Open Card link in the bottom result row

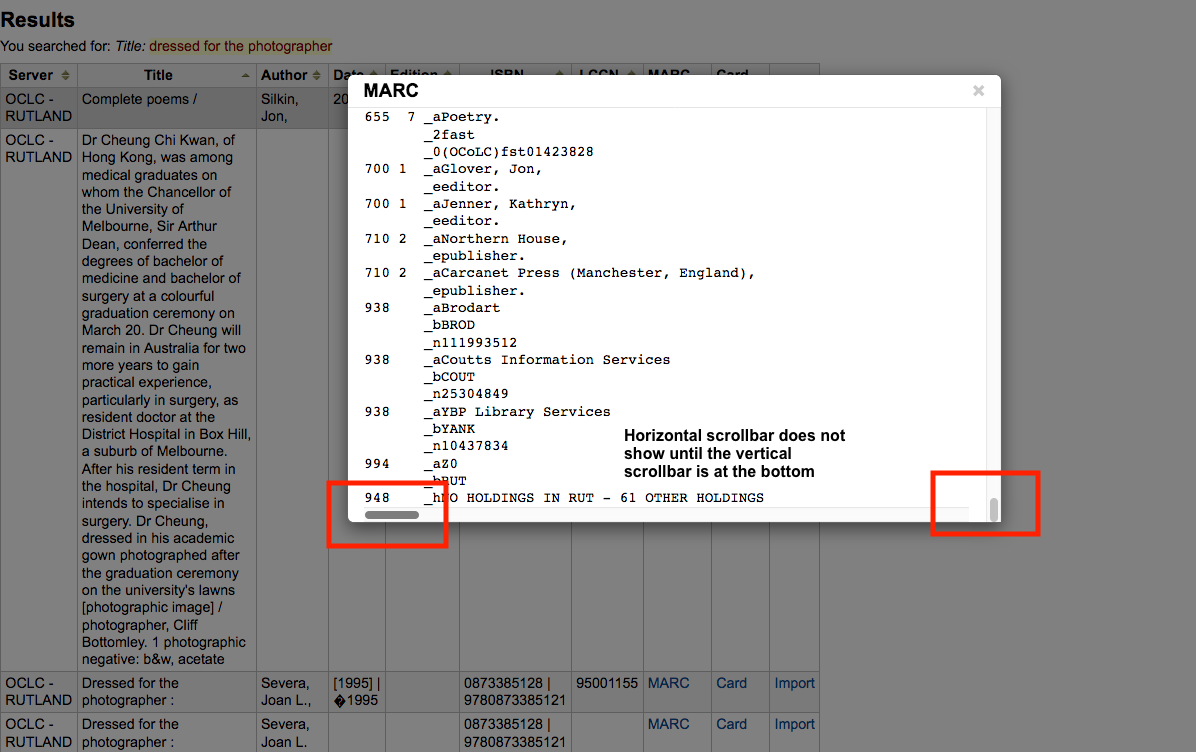(731, 724)
